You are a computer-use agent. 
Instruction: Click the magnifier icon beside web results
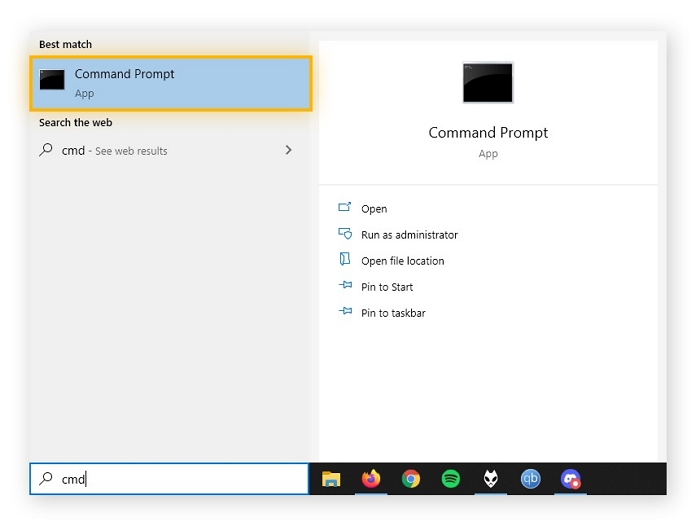point(46,150)
